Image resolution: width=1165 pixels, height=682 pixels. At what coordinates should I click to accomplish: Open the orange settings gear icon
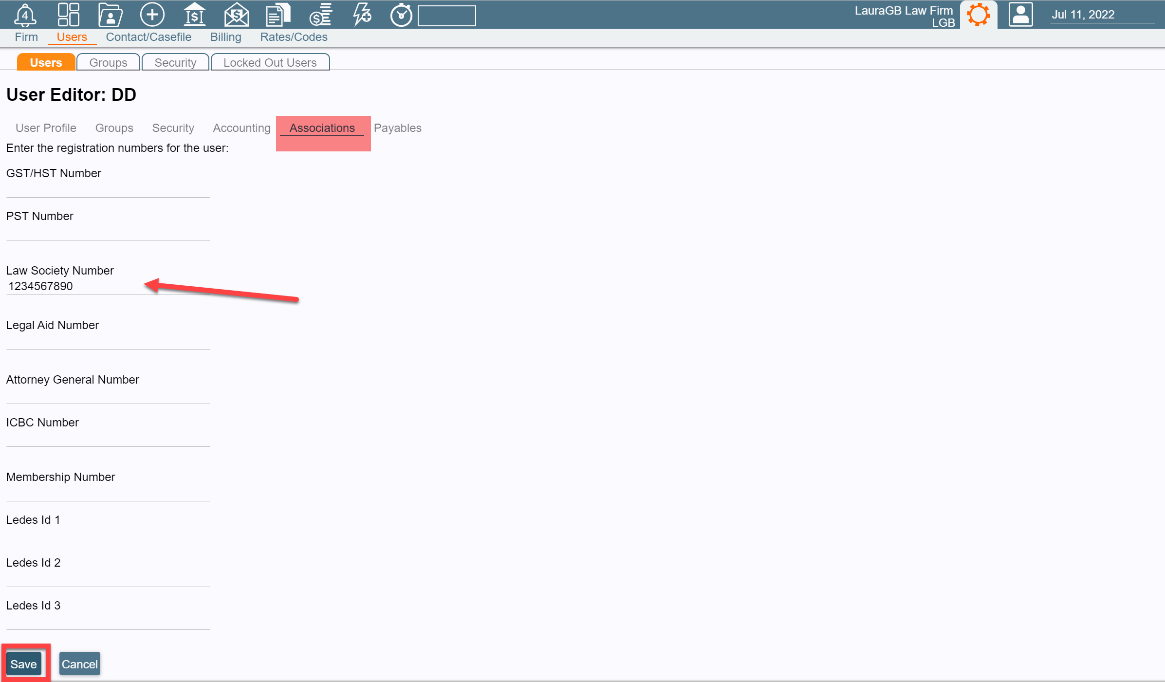point(979,14)
